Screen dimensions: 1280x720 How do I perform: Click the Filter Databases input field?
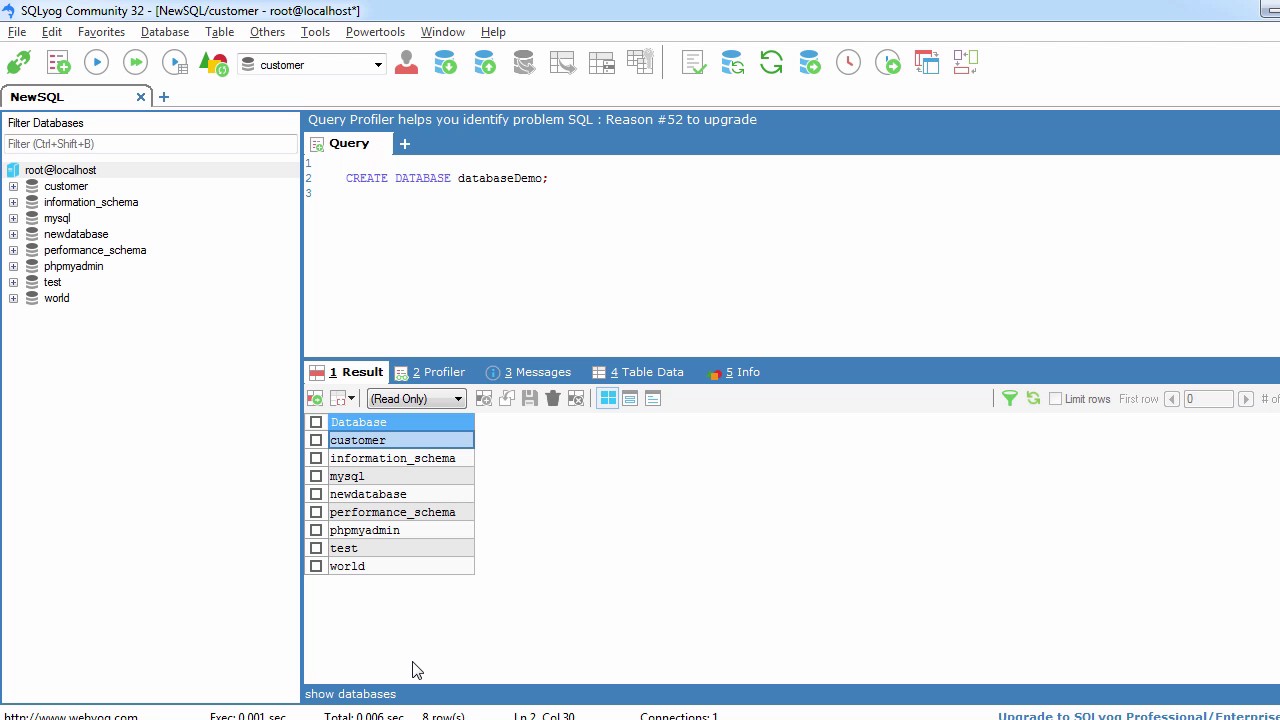point(150,144)
